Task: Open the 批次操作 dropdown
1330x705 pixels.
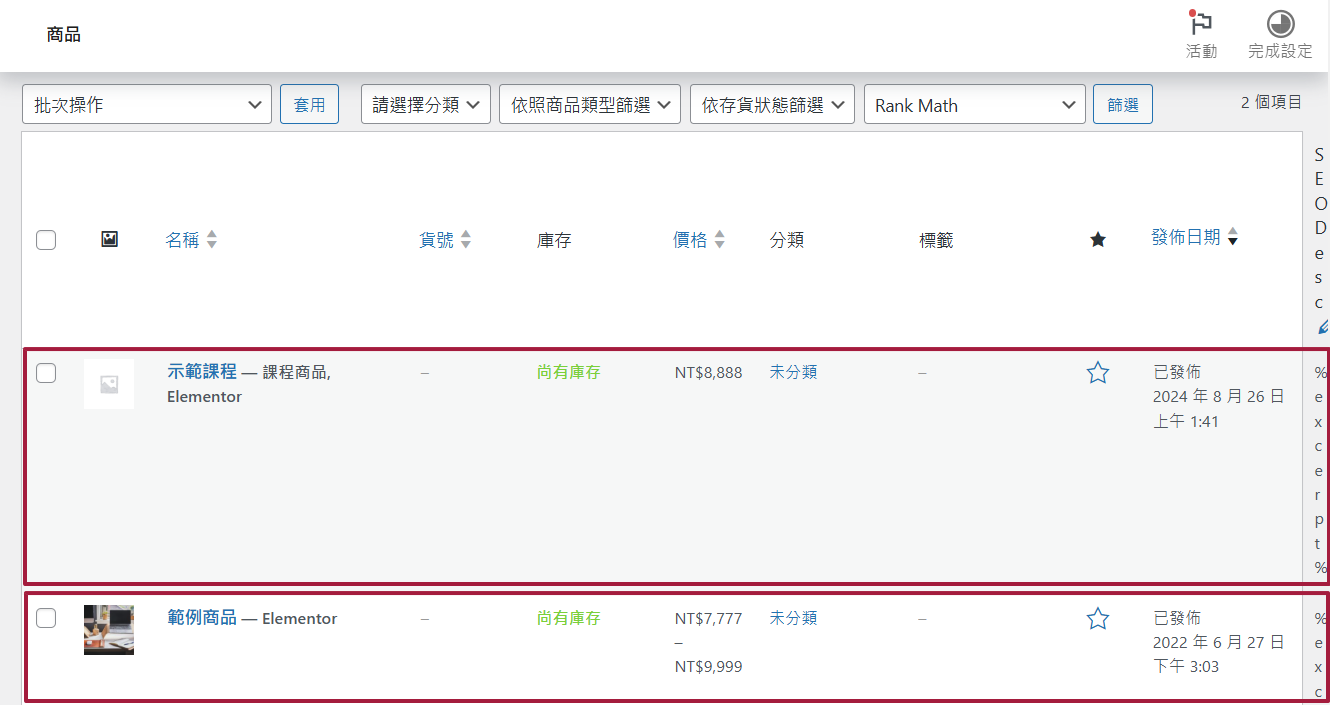Action: click(x=147, y=105)
